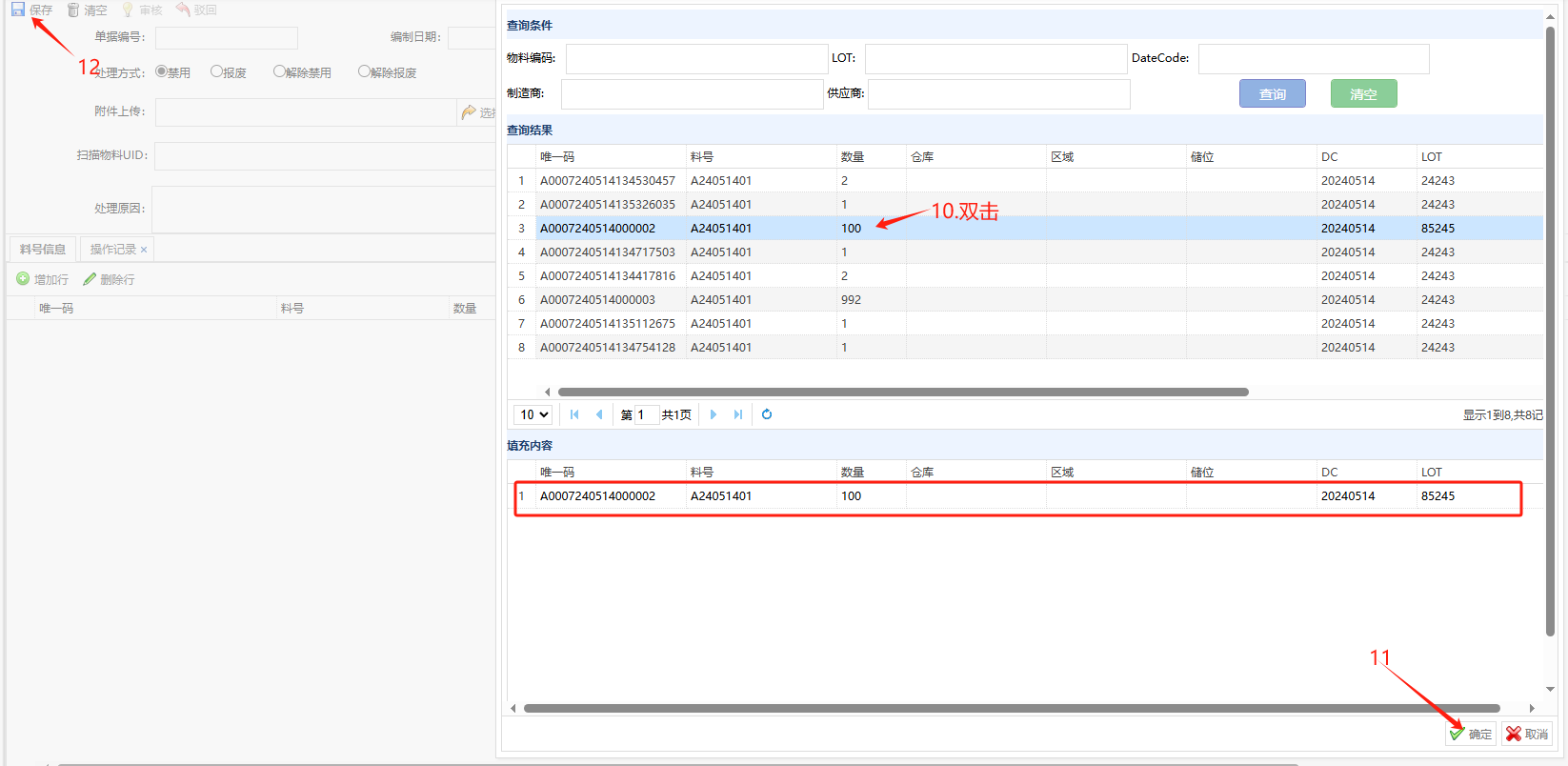This screenshot has height=766, width=1568.
Task: Click the 删除行 pencil icon
Action: [x=90, y=279]
